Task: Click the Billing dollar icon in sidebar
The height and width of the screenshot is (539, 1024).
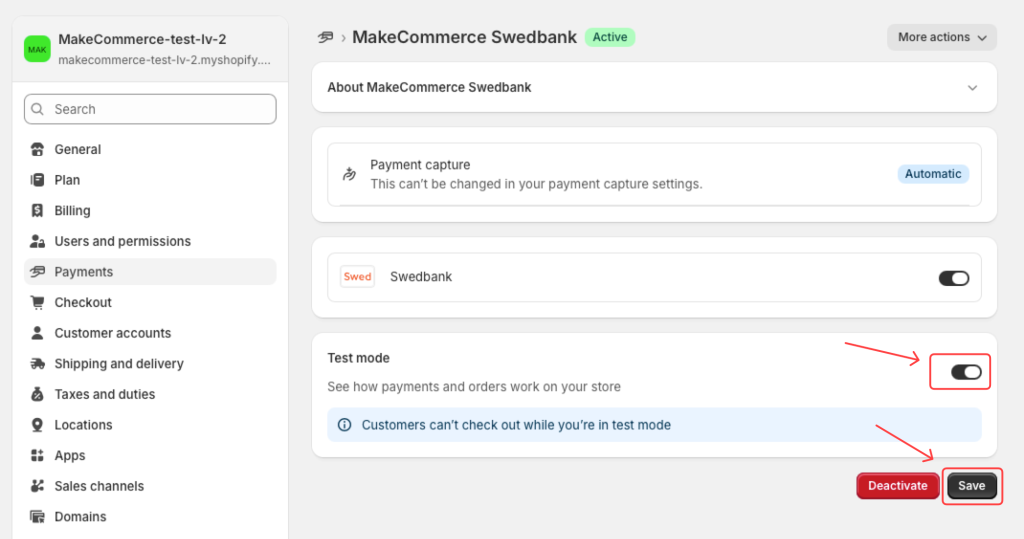Action: [x=38, y=211]
